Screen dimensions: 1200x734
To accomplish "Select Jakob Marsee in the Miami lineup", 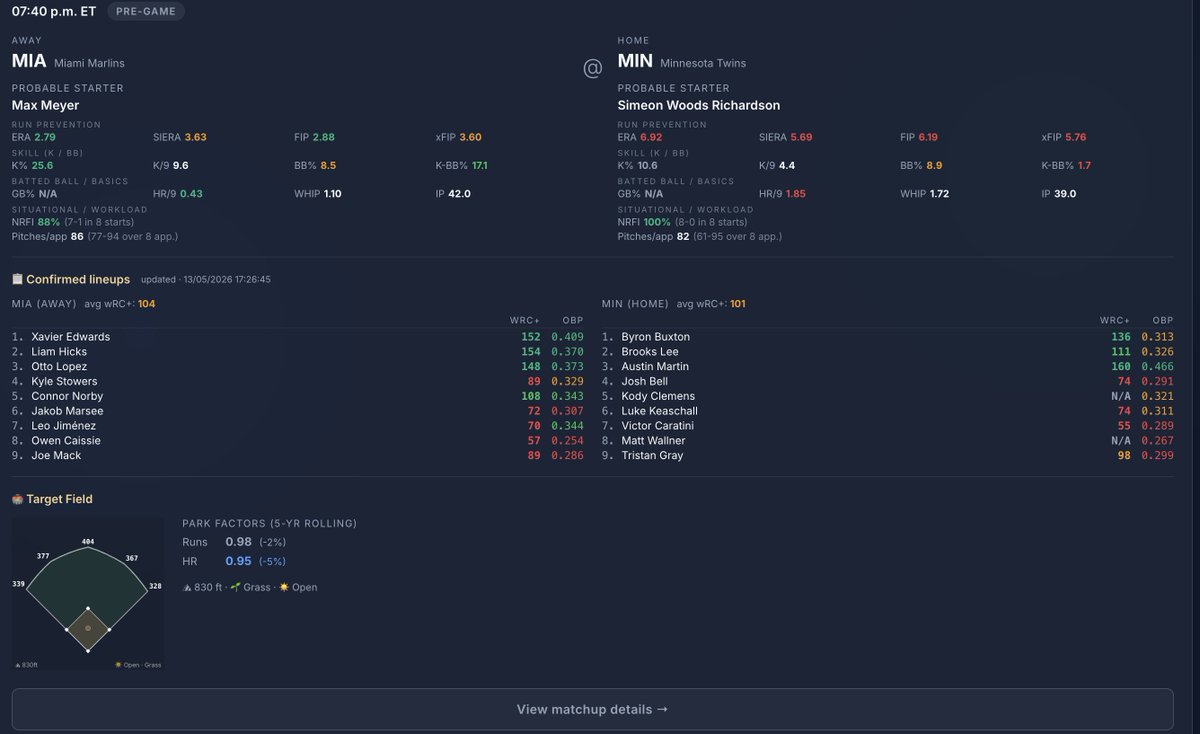I will pos(67,411).
